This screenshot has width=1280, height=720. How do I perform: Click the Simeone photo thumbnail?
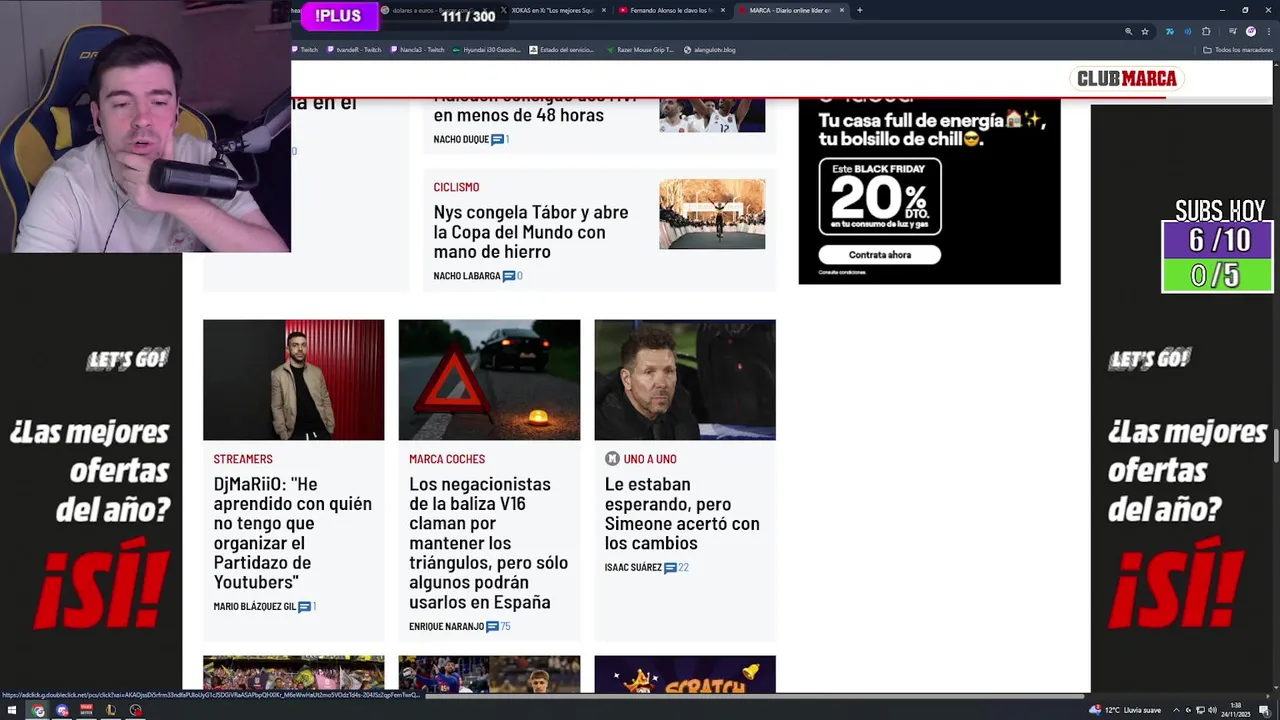click(685, 380)
